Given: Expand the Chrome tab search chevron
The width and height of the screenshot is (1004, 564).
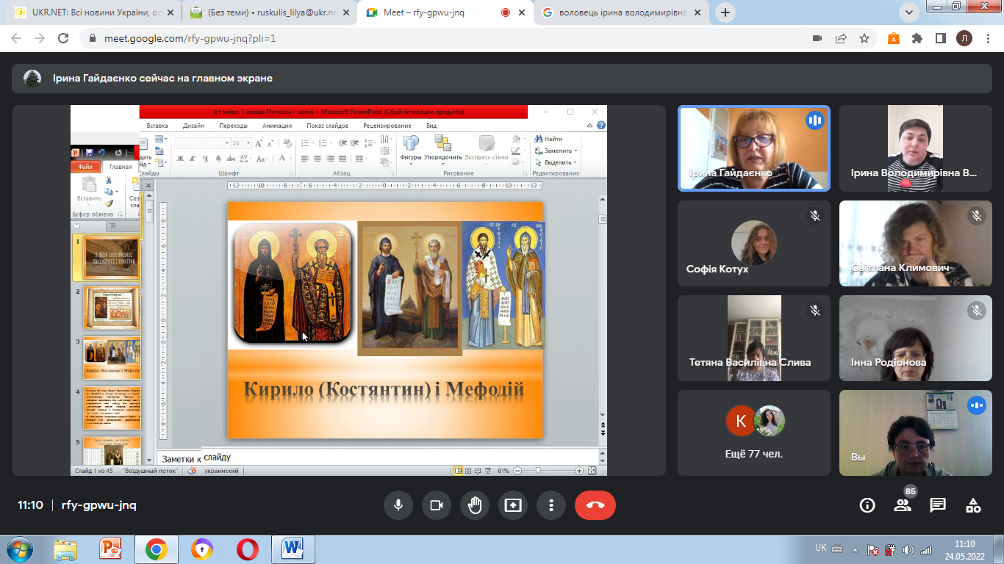Looking at the screenshot, I should click(909, 13).
